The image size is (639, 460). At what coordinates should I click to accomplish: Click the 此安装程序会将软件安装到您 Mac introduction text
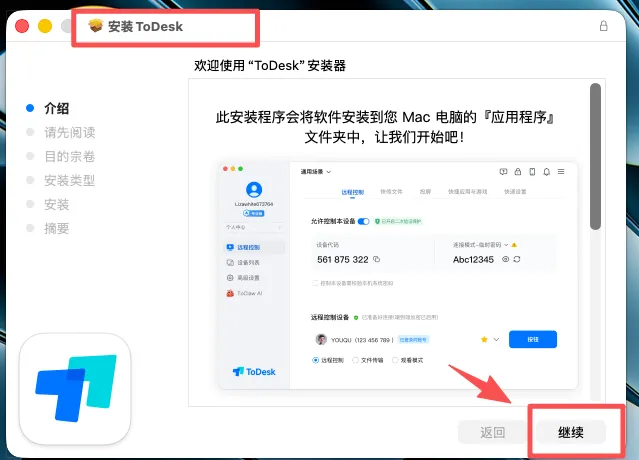(385, 127)
